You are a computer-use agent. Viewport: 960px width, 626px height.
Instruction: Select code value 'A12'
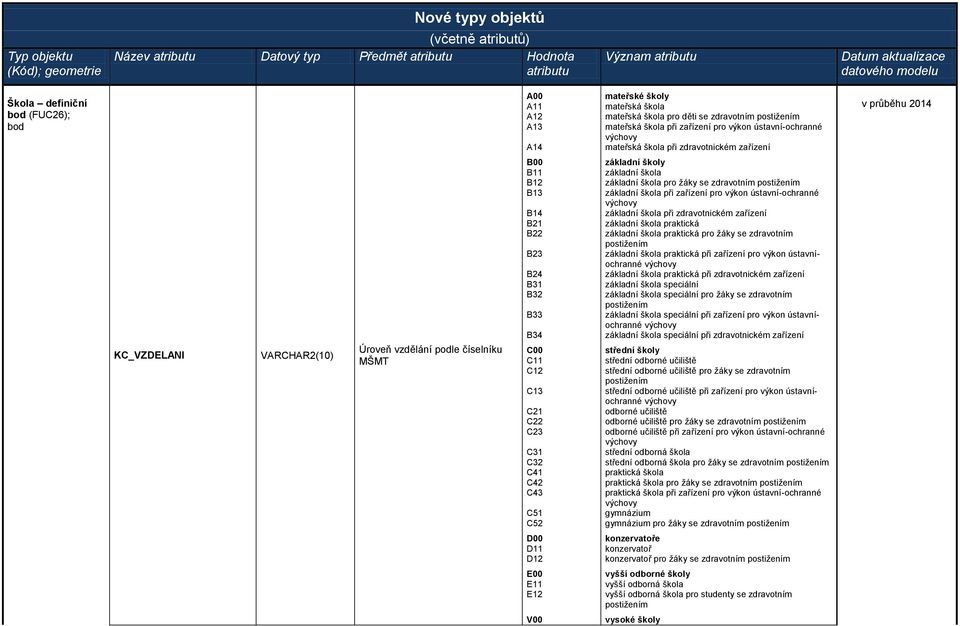point(534,116)
